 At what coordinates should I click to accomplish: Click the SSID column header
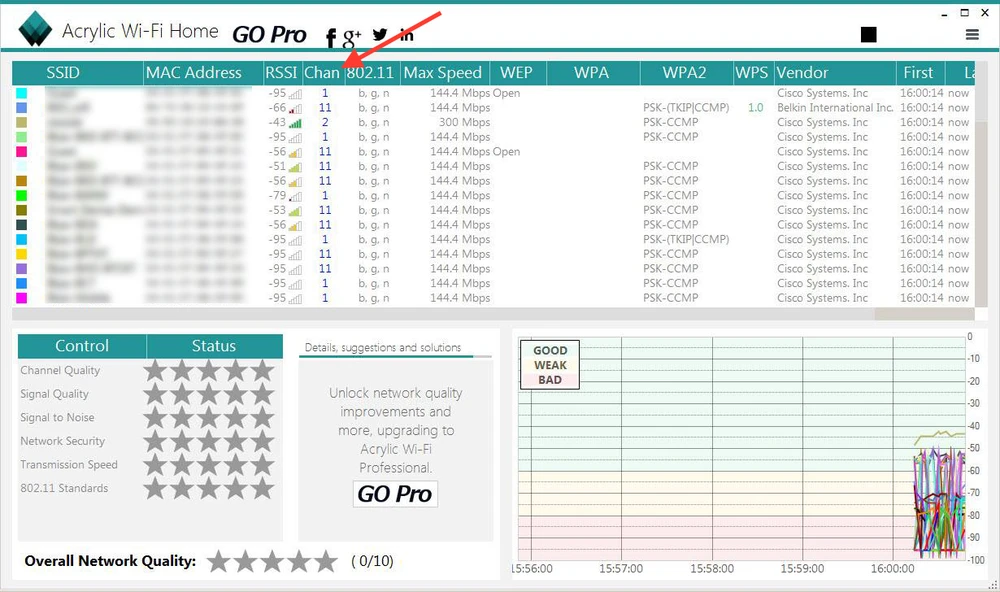click(x=62, y=73)
